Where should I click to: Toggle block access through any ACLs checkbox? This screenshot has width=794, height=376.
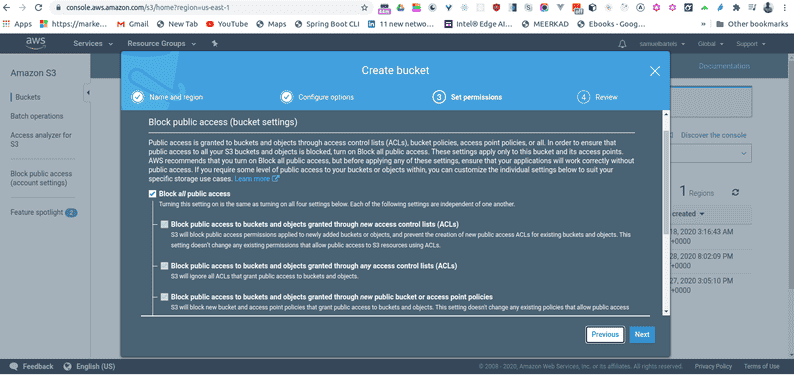click(x=164, y=265)
